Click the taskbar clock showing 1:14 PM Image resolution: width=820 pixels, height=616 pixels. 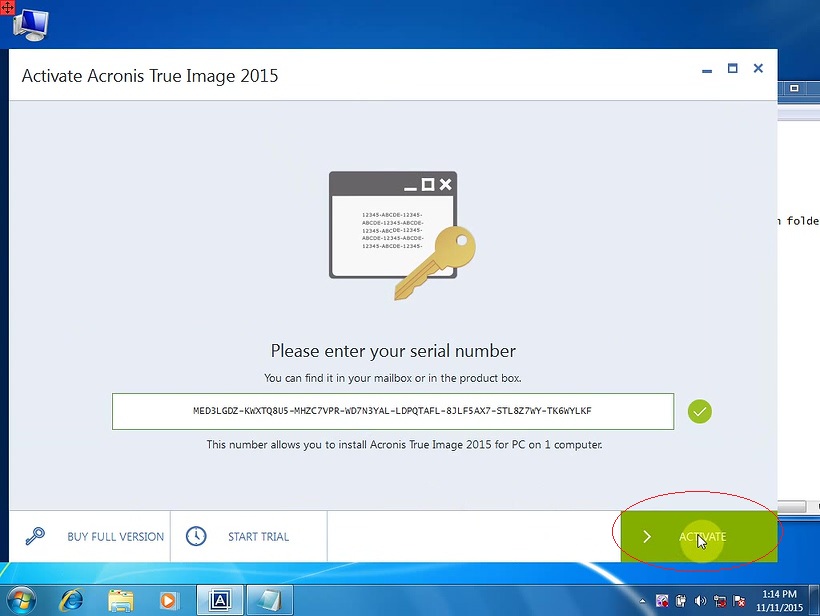pyautogui.click(x=779, y=600)
